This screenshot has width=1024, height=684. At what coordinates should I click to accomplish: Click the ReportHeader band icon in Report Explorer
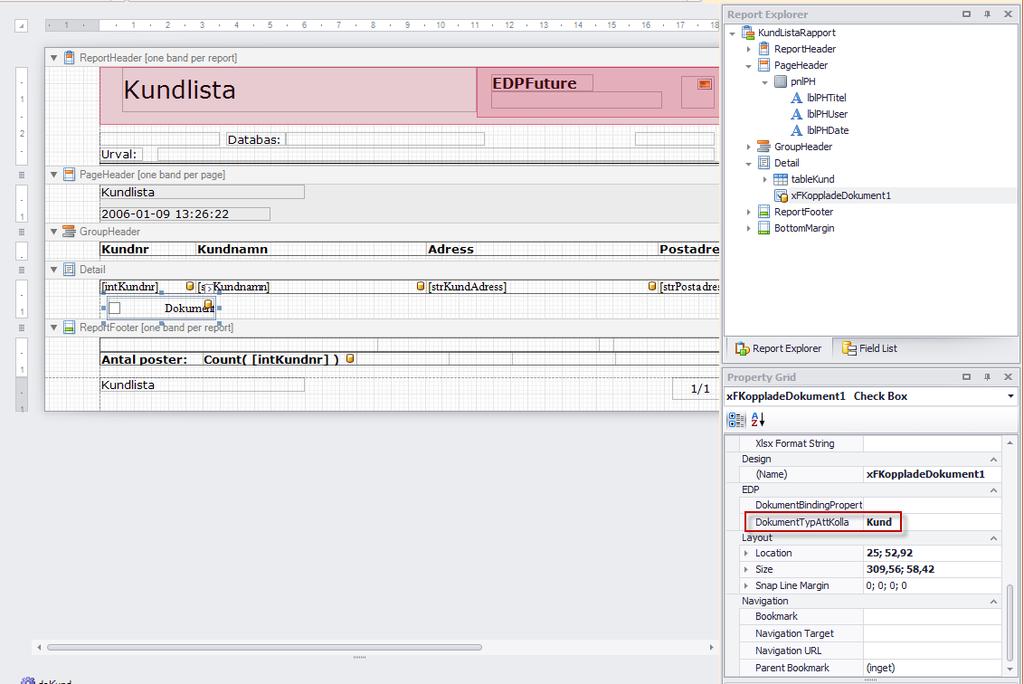763,49
